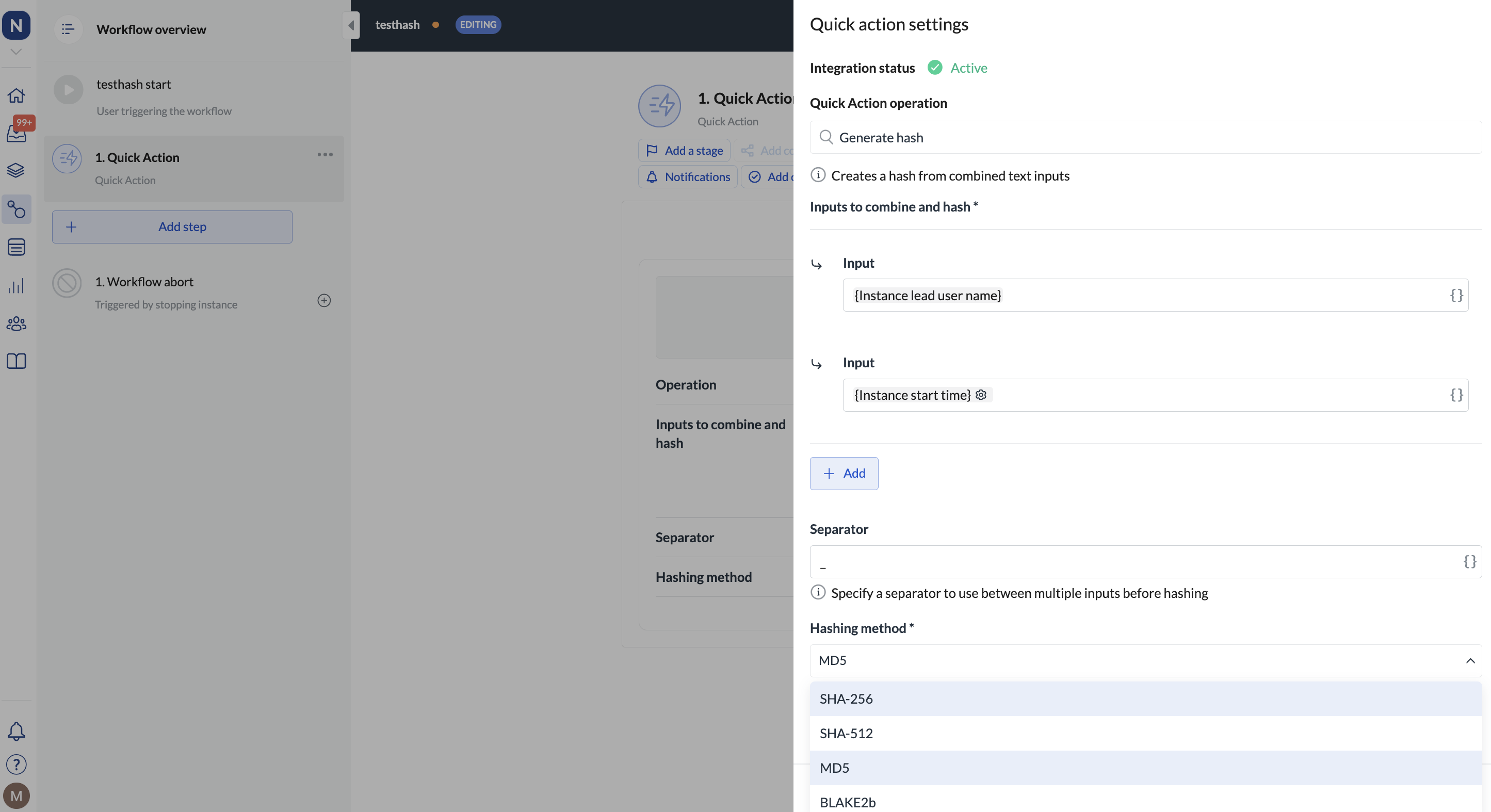The height and width of the screenshot is (812, 1491).
Task: Open the N logo workspace menu
Action: pyautogui.click(x=16, y=25)
